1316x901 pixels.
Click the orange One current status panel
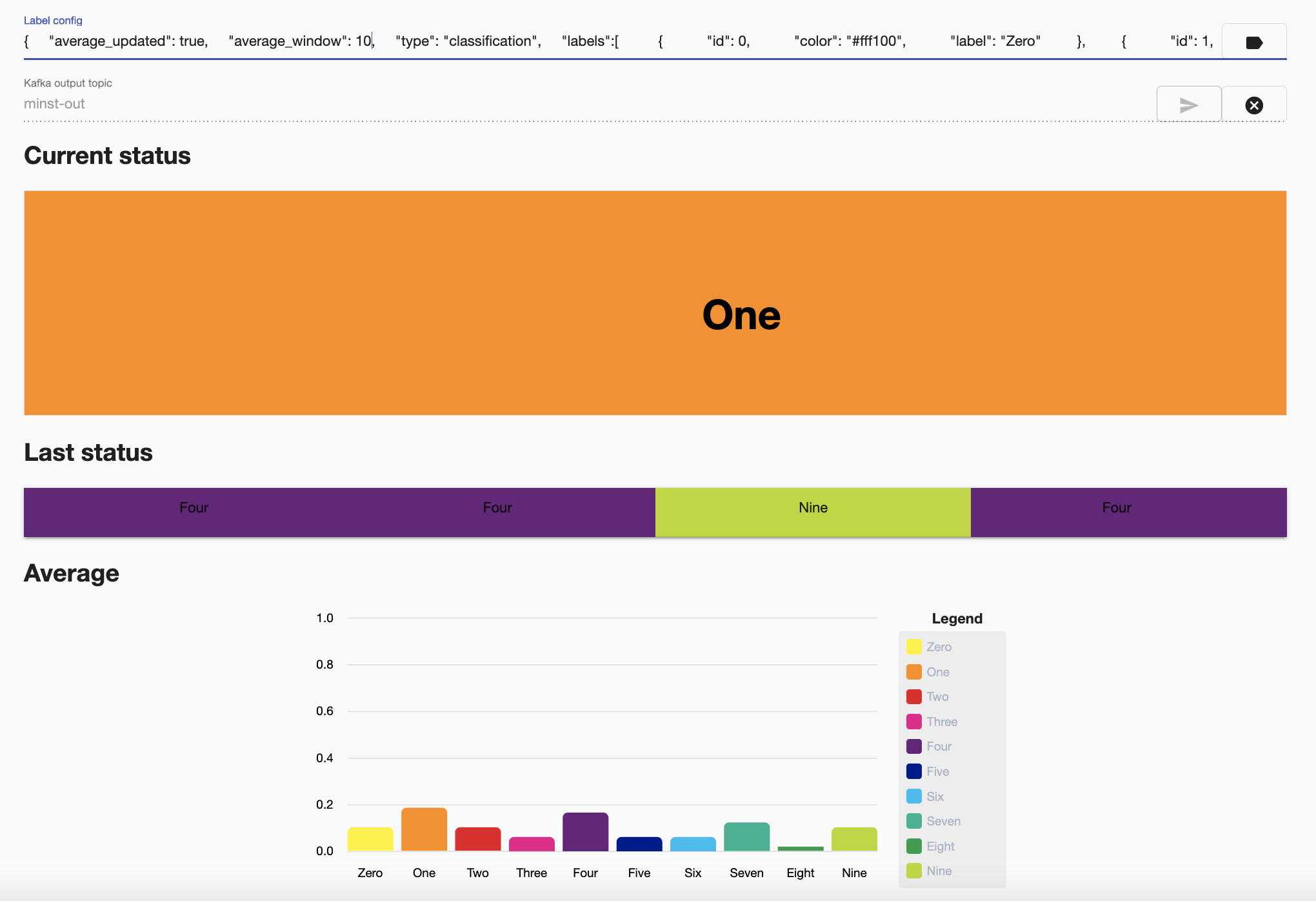point(655,303)
